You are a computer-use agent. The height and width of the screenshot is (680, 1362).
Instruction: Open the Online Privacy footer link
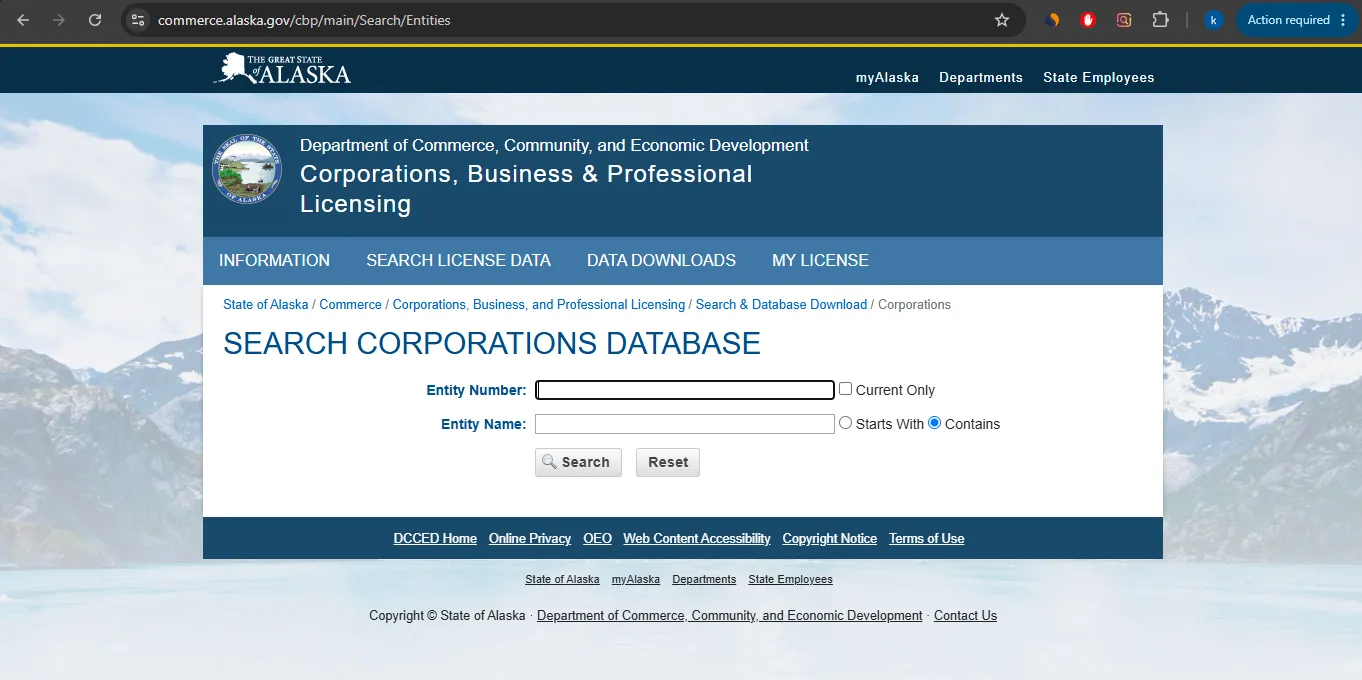click(x=530, y=538)
